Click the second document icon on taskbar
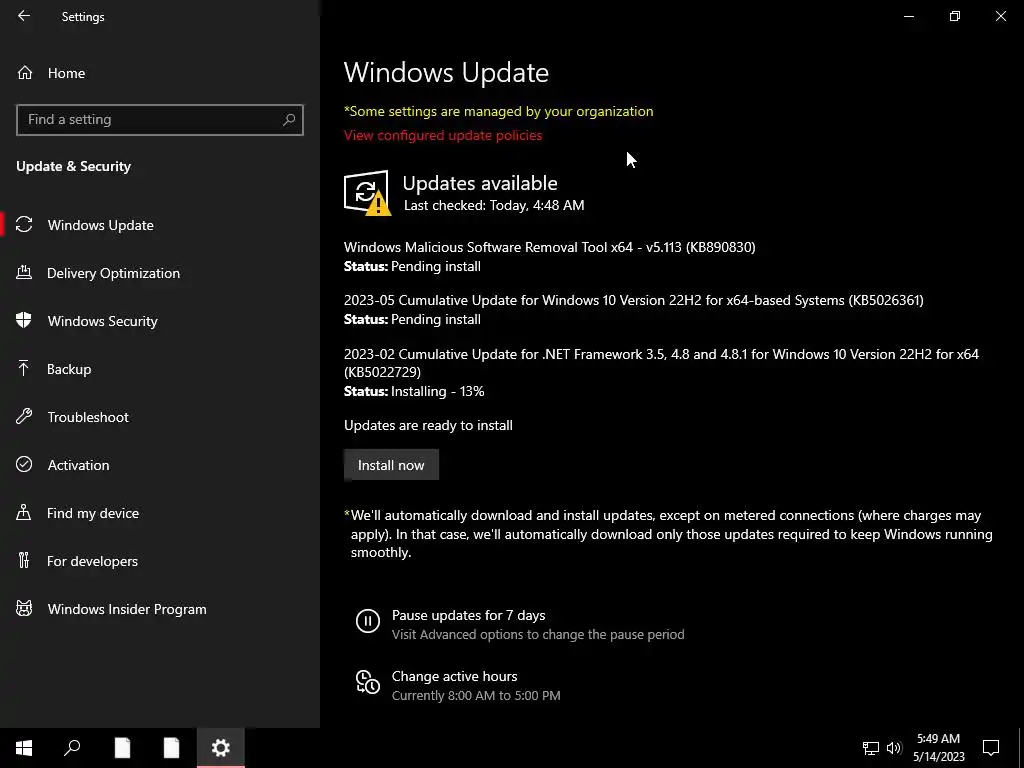1024x768 pixels. [171, 748]
